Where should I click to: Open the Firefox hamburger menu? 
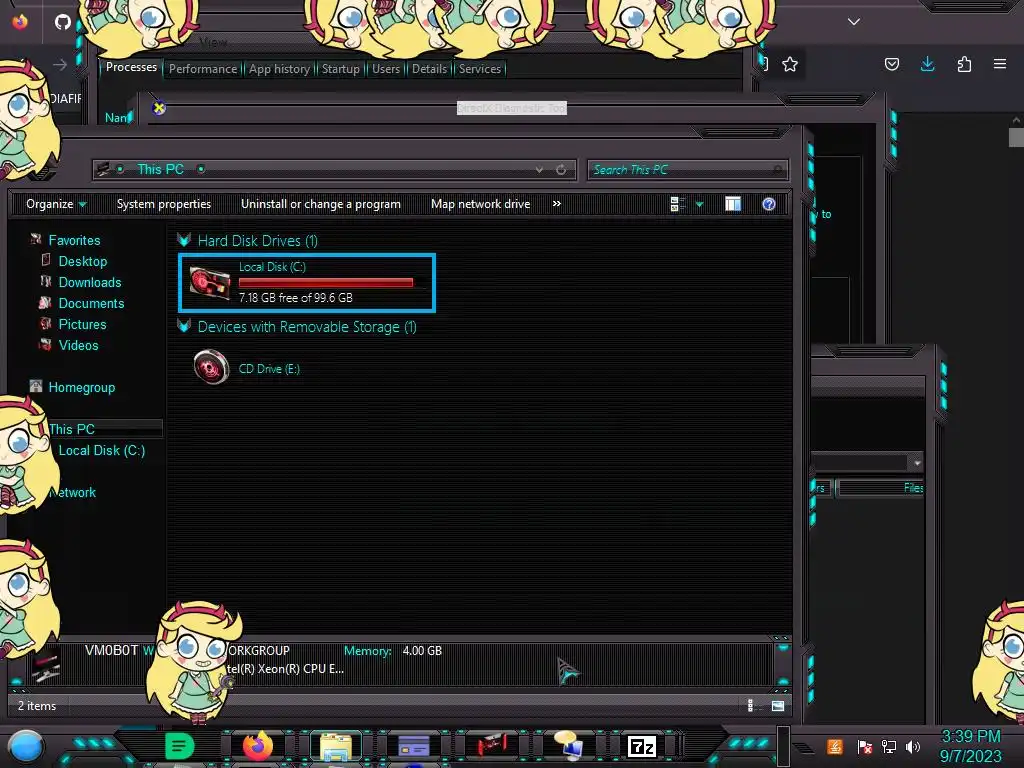click(x=1000, y=64)
